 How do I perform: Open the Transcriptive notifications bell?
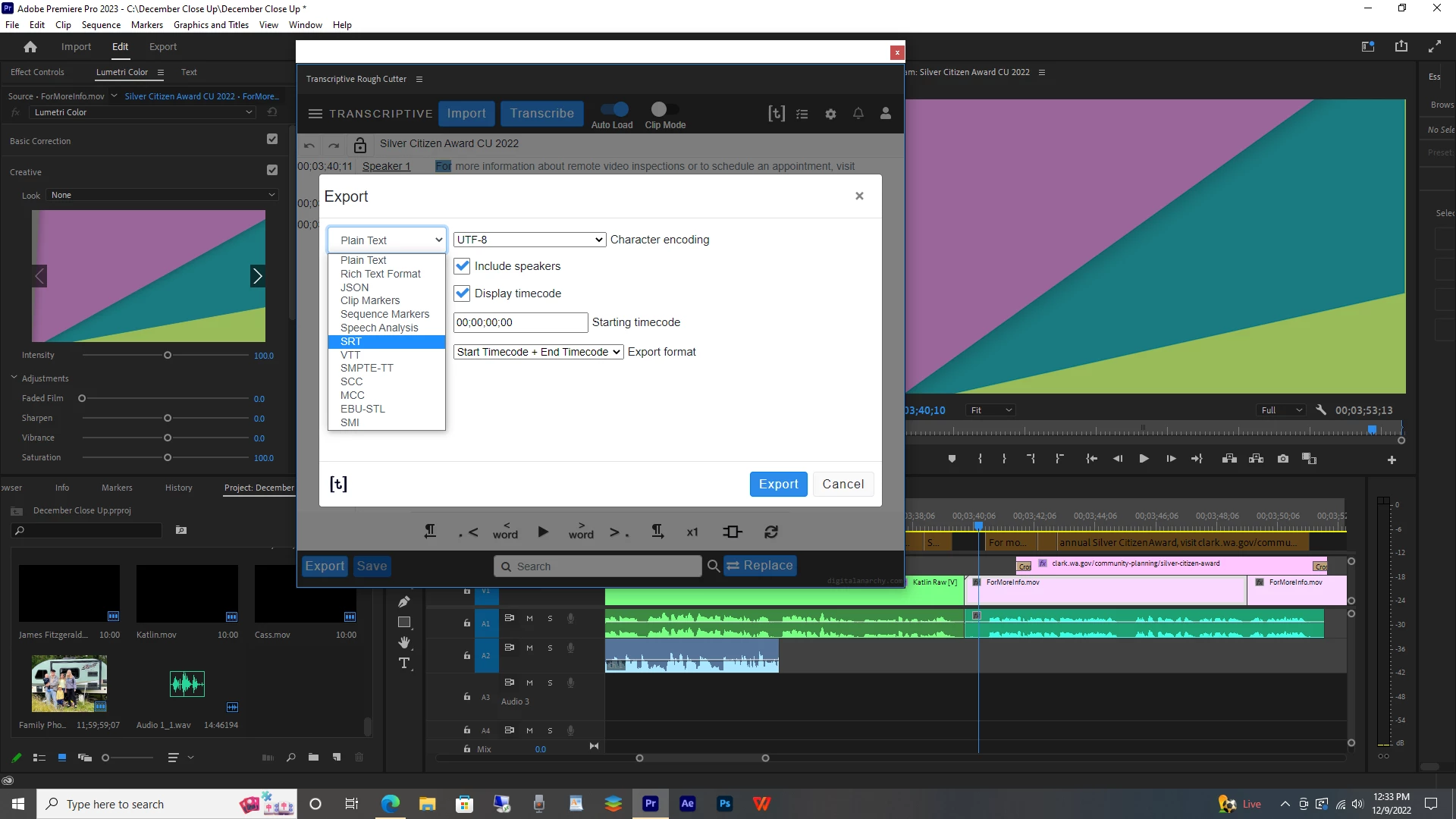coord(858,114)
